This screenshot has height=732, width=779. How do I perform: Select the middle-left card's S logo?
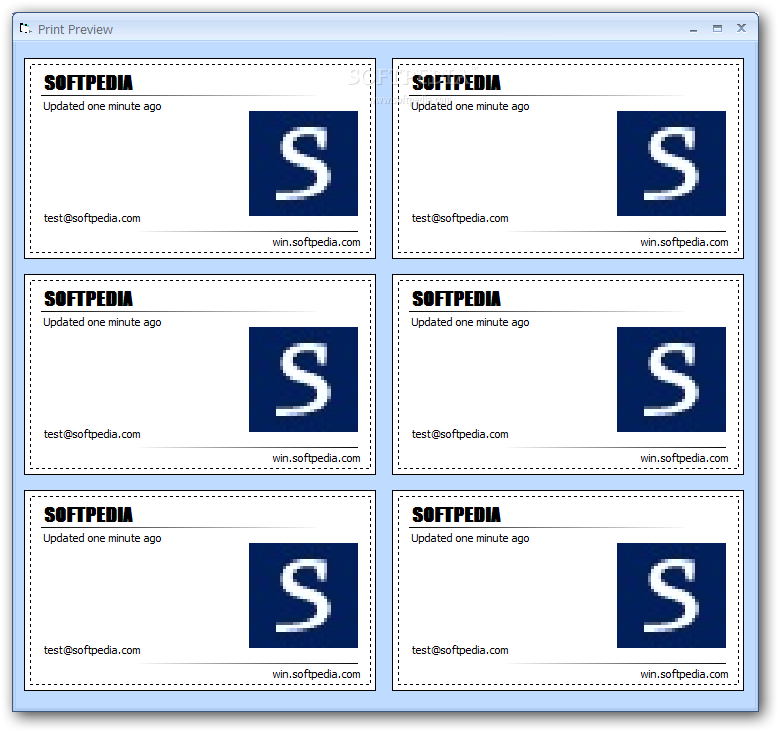(x=304, y=379)
